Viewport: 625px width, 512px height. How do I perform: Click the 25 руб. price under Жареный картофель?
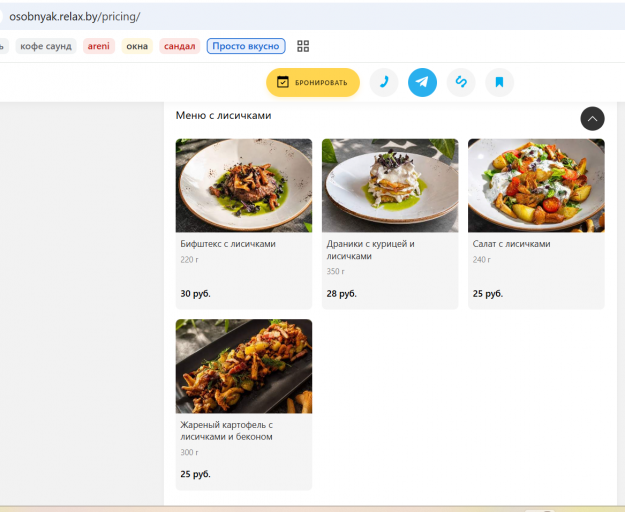point(195,474)
